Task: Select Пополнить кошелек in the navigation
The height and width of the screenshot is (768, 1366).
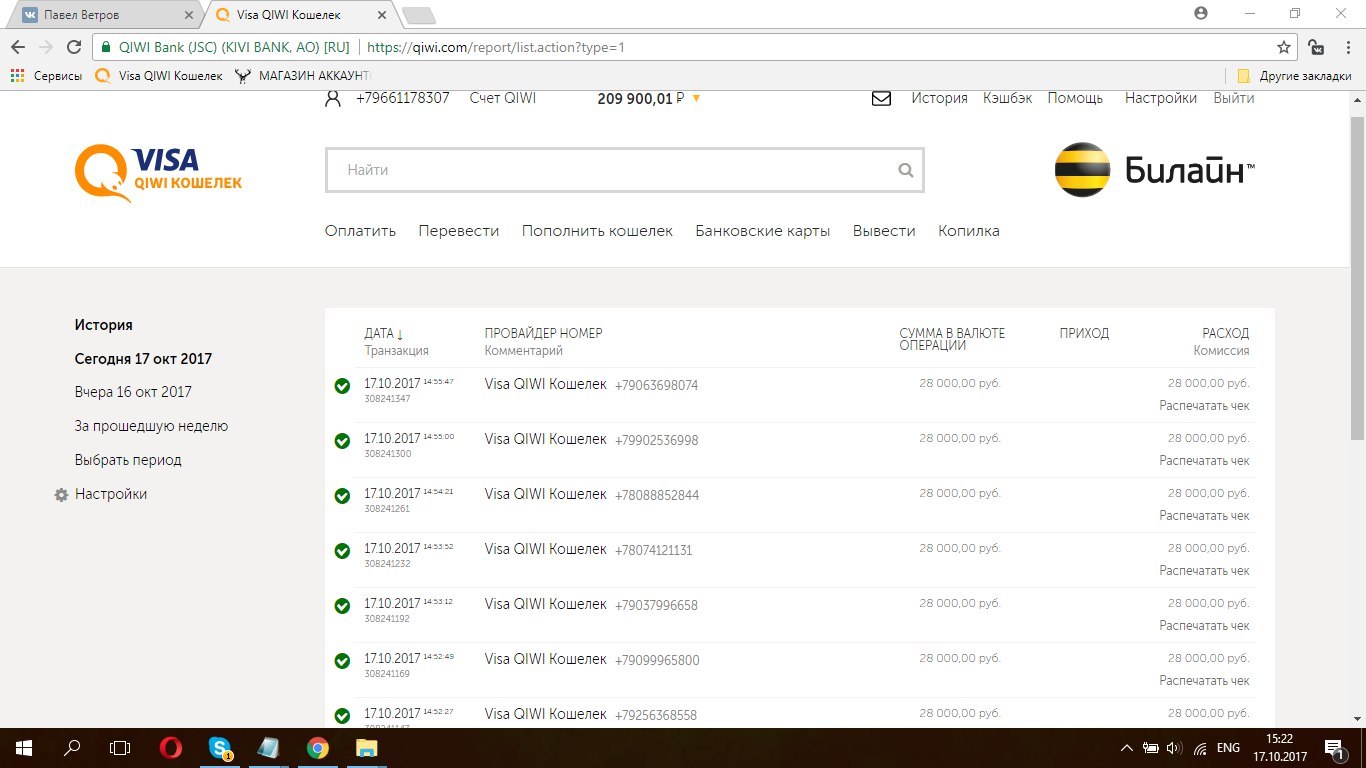Action: (598, 231)
